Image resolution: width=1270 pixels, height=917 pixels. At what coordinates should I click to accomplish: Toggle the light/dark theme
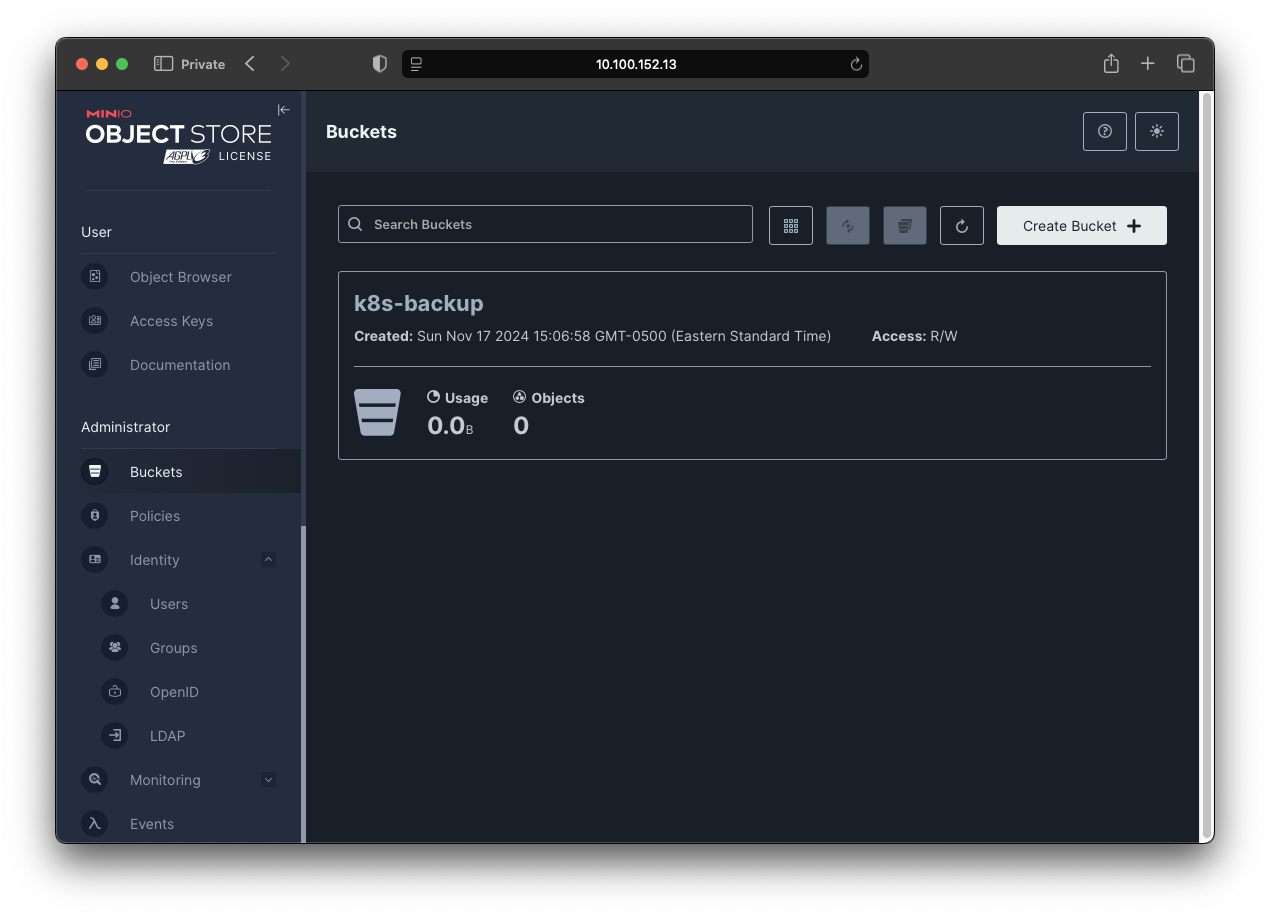[1157, 131]
